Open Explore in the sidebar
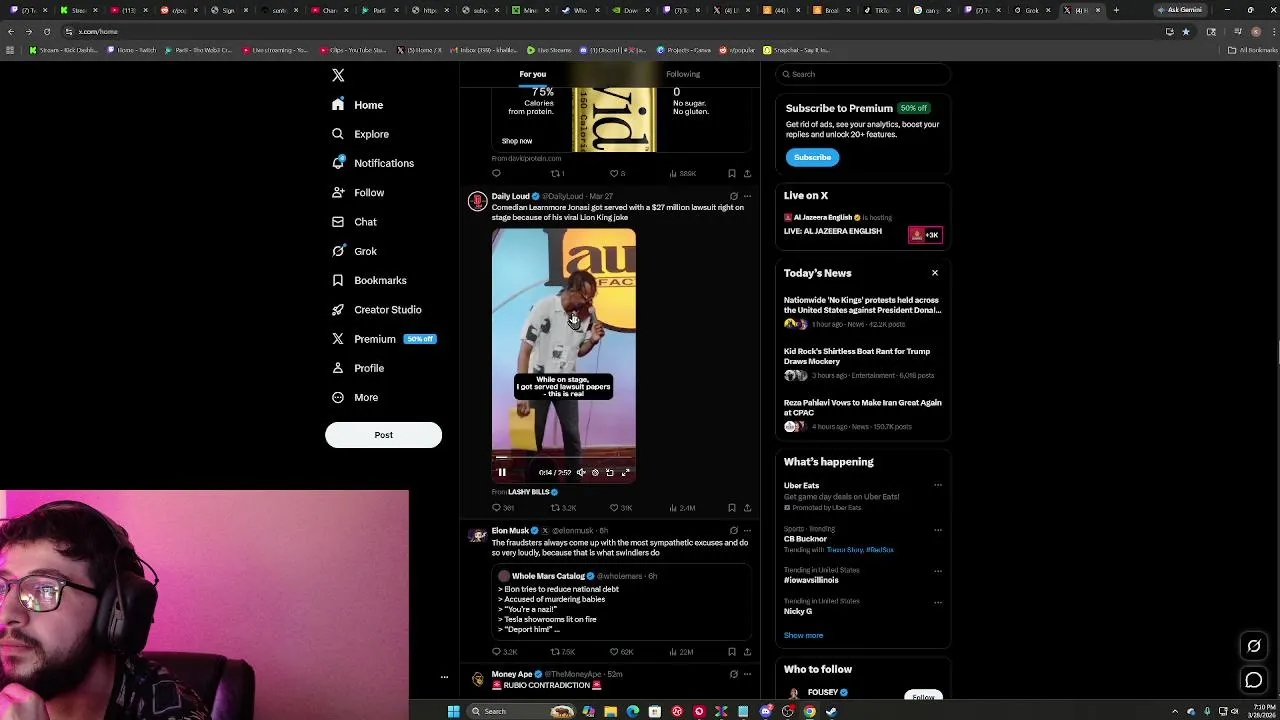The height and width of the screenshot is (720, 1280). point(360,134)
